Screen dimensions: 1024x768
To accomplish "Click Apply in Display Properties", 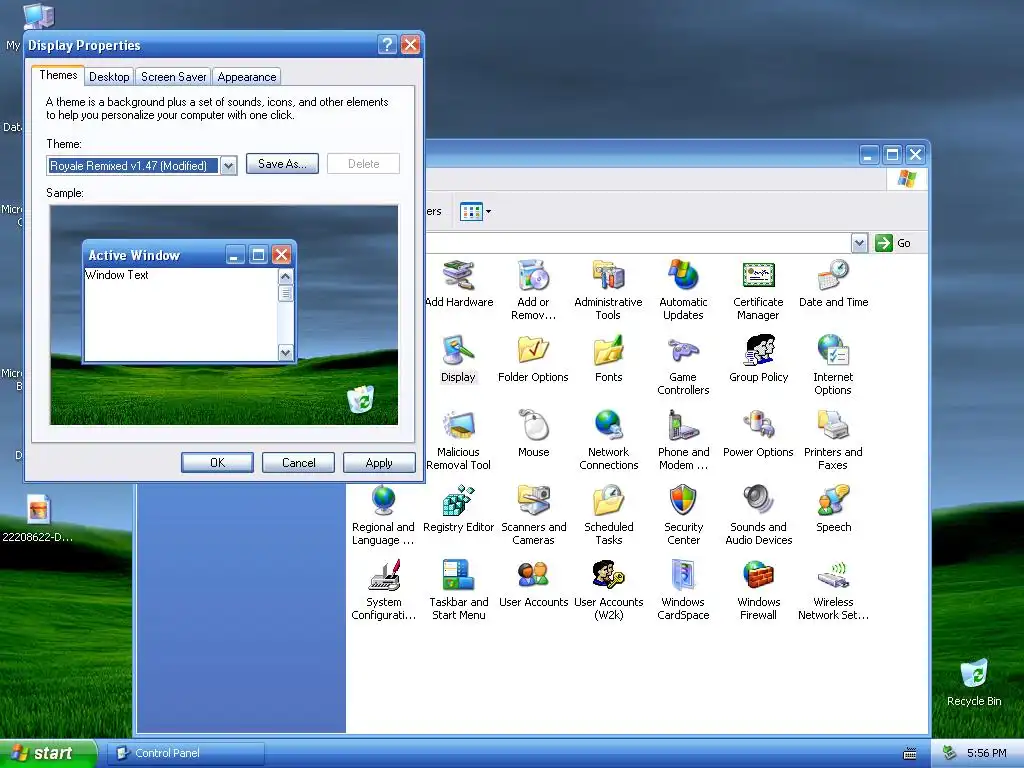I will coord(379,463).
